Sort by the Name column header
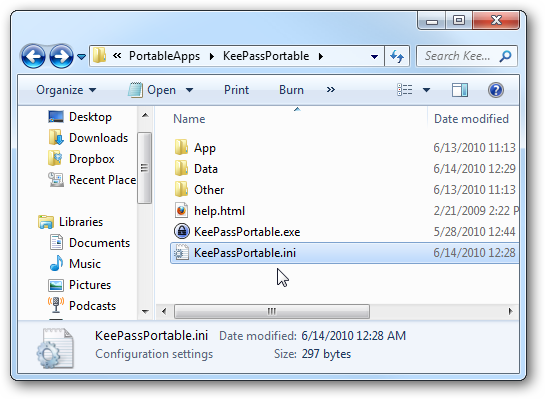The height and width of the screenshot is (399, 545). 189,119
